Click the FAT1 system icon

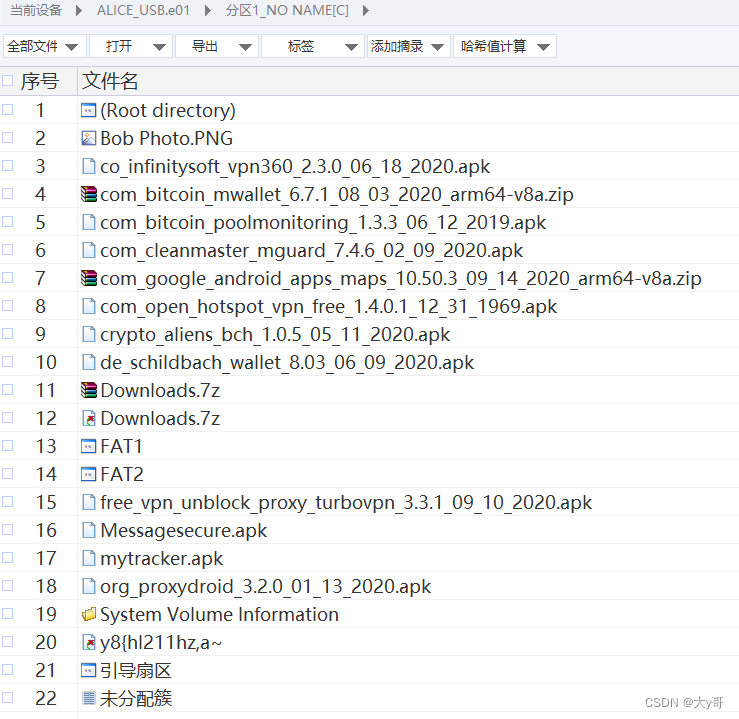[89, 446]
